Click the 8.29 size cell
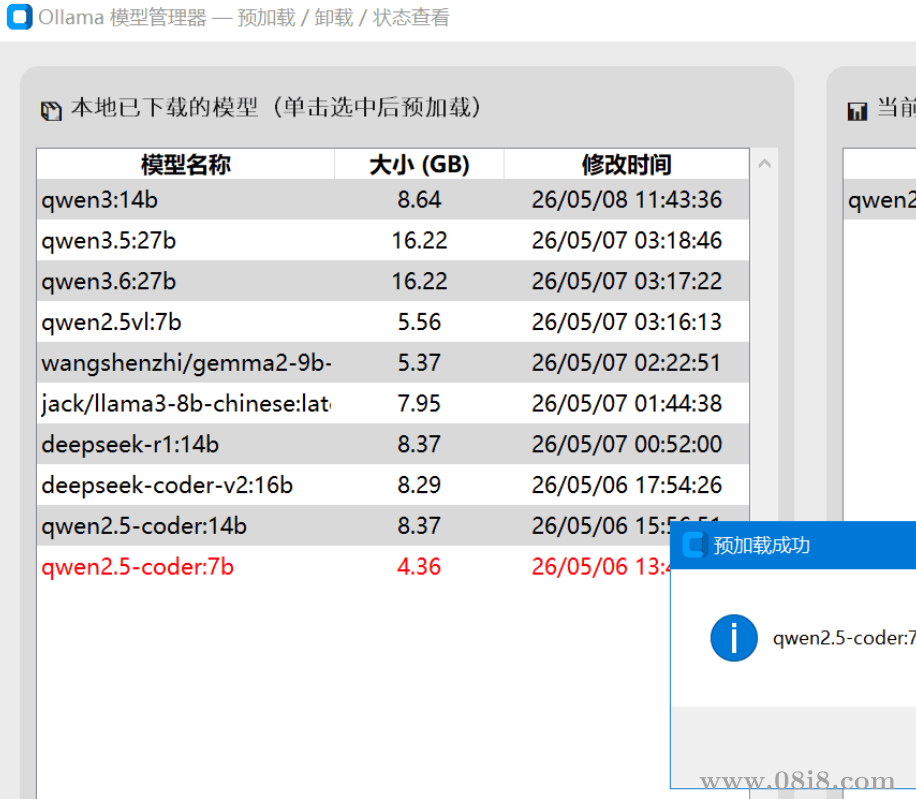Viewport: 916px width, 799px height. (x=419, y=485)
